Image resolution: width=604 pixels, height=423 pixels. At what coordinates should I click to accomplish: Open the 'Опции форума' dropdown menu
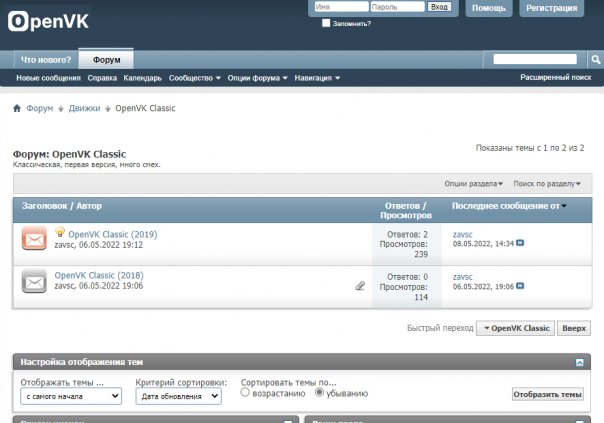click(257, 78)
